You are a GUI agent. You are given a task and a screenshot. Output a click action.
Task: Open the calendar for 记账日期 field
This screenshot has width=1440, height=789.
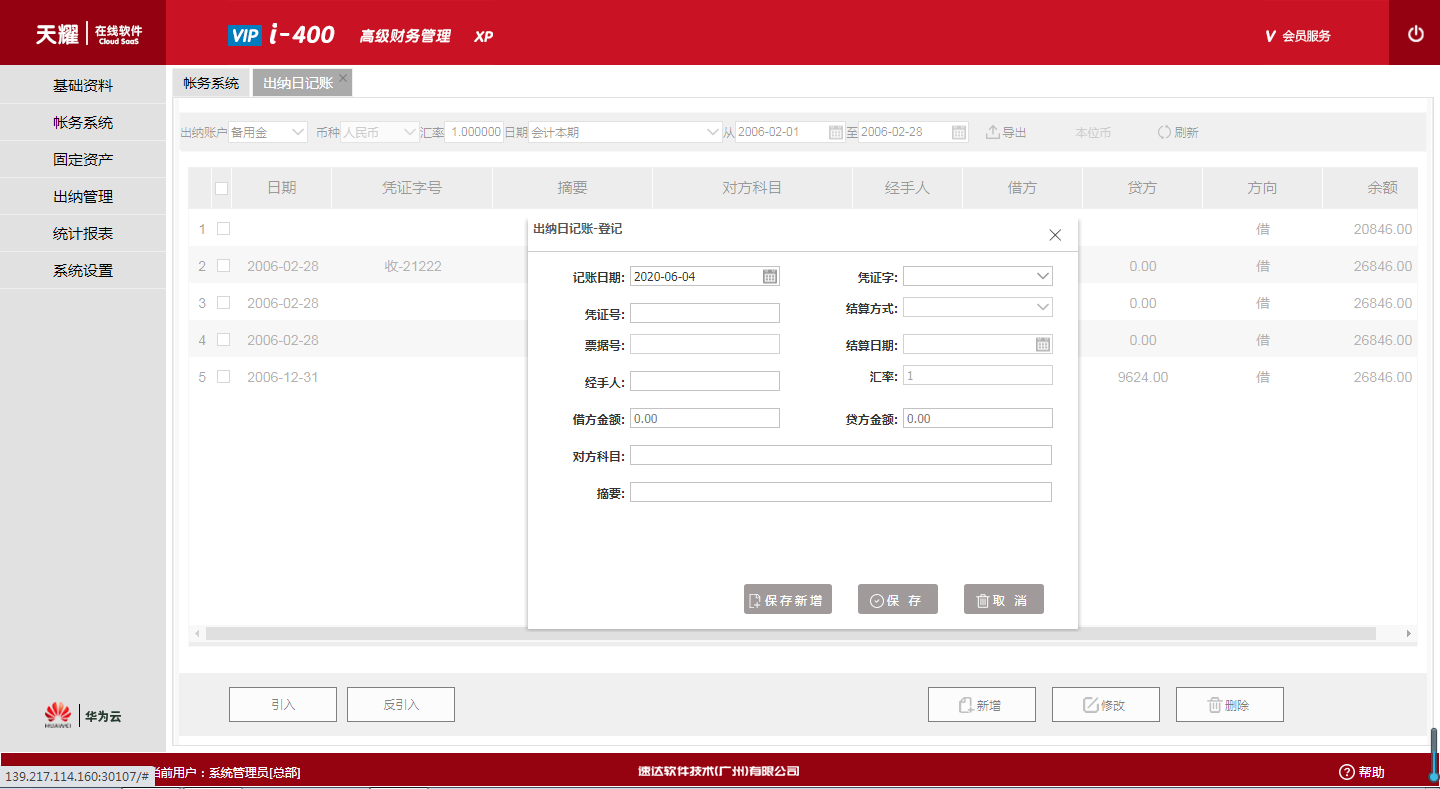pos(770,276)
